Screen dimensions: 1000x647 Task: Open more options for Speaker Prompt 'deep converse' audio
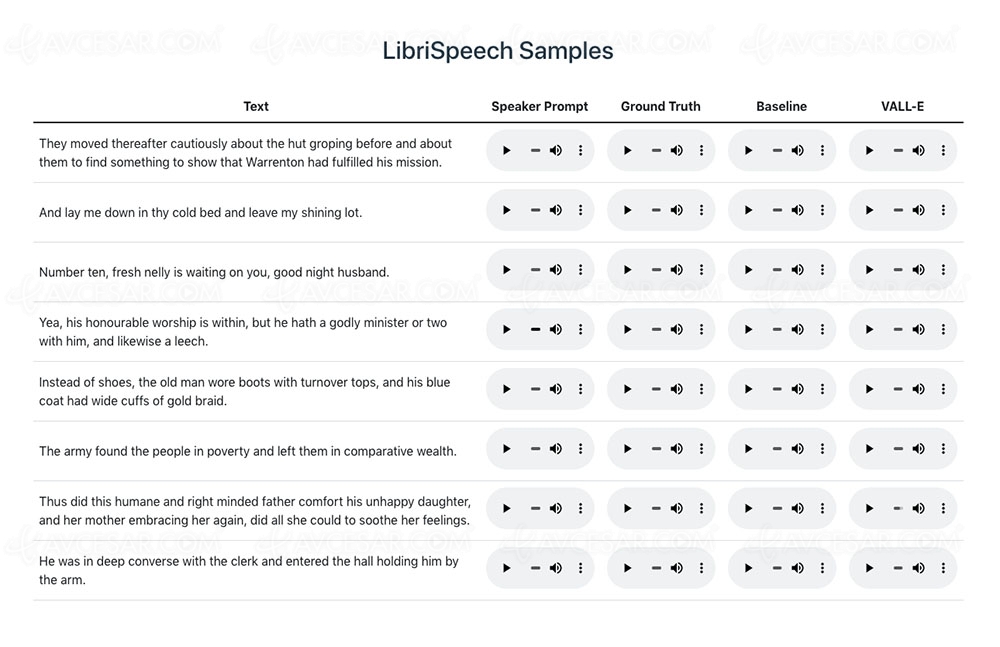coord(580,568)
